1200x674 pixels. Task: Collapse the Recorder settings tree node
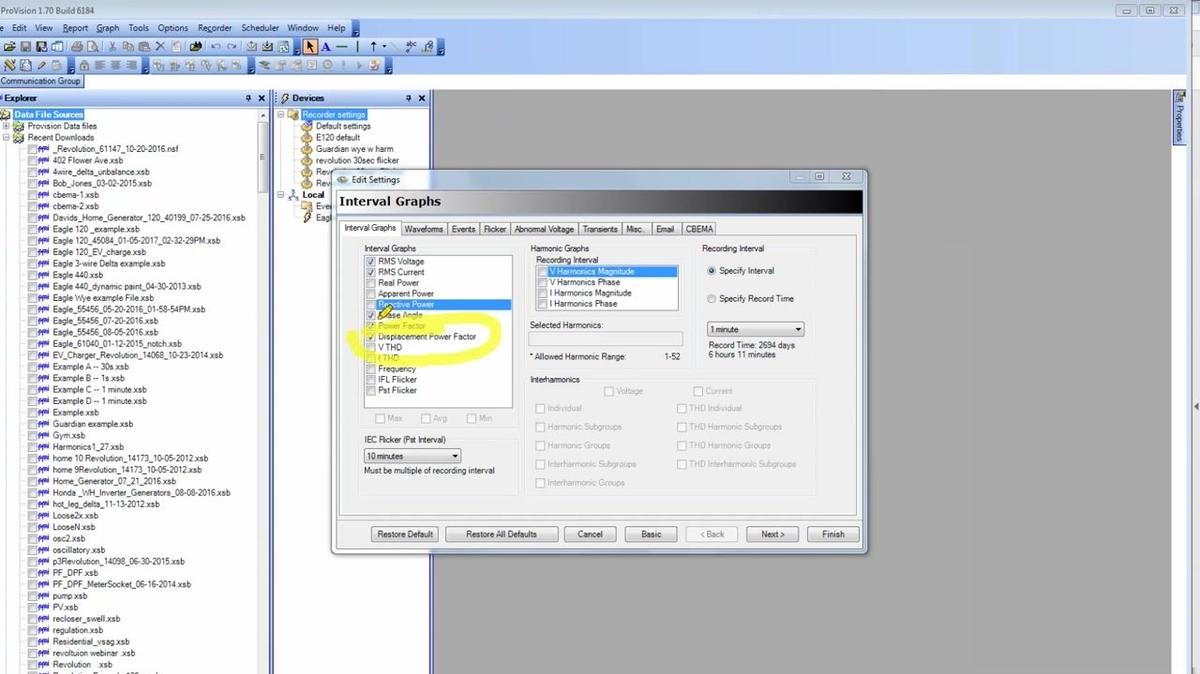pos(281,115)
